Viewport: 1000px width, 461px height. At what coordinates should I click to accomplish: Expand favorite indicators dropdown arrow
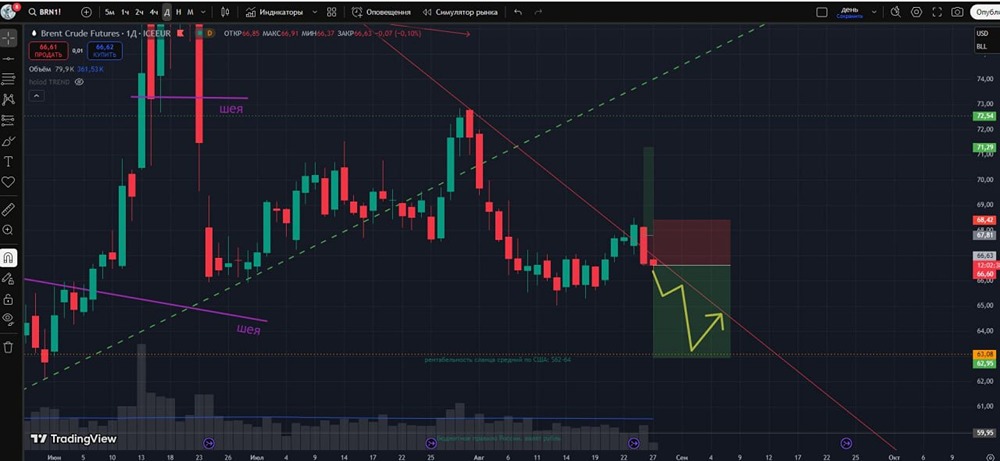click(x=314, y=12)
